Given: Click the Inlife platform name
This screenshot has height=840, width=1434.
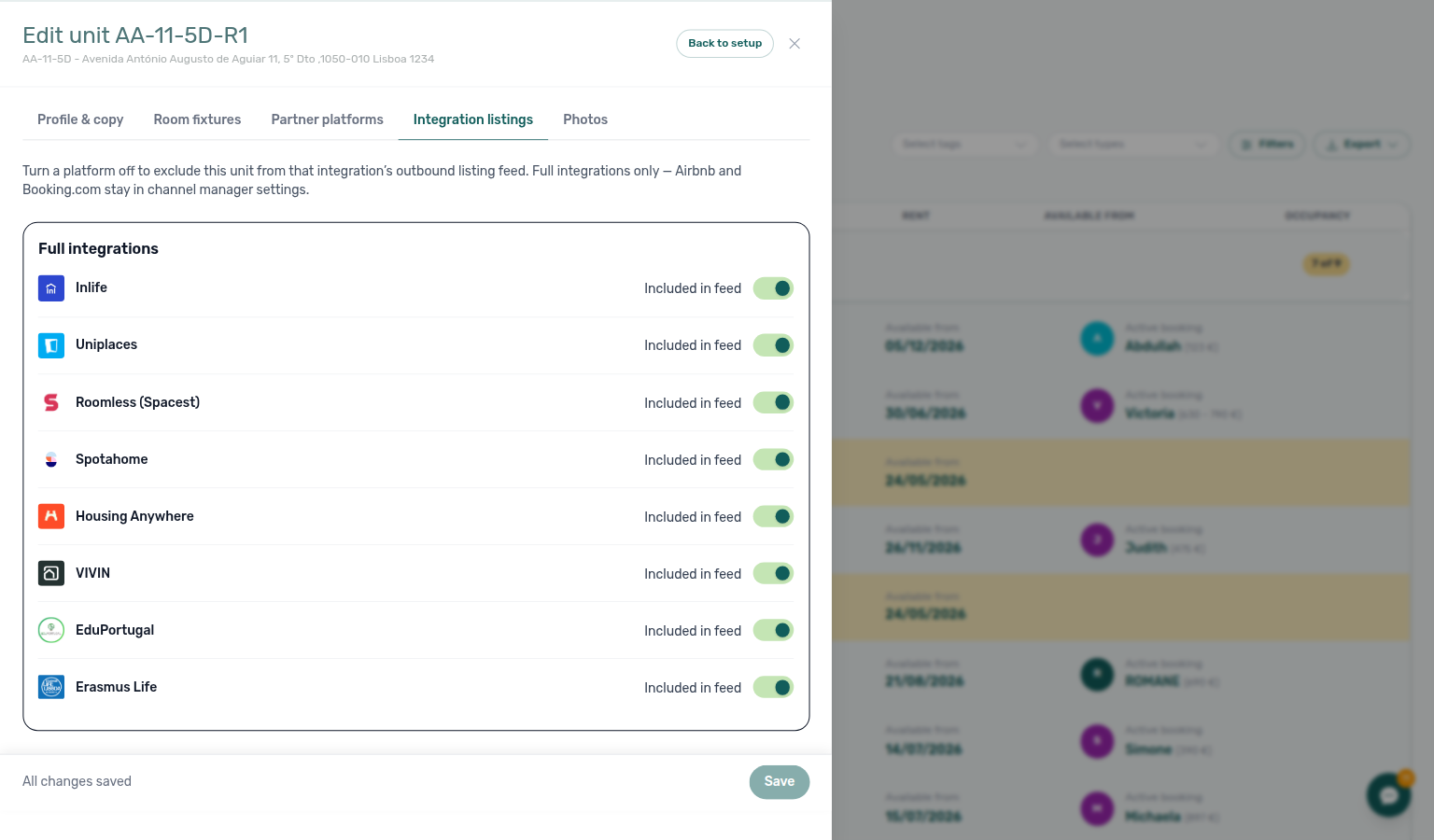Looking at the screenshot, I should click(91, 287).
